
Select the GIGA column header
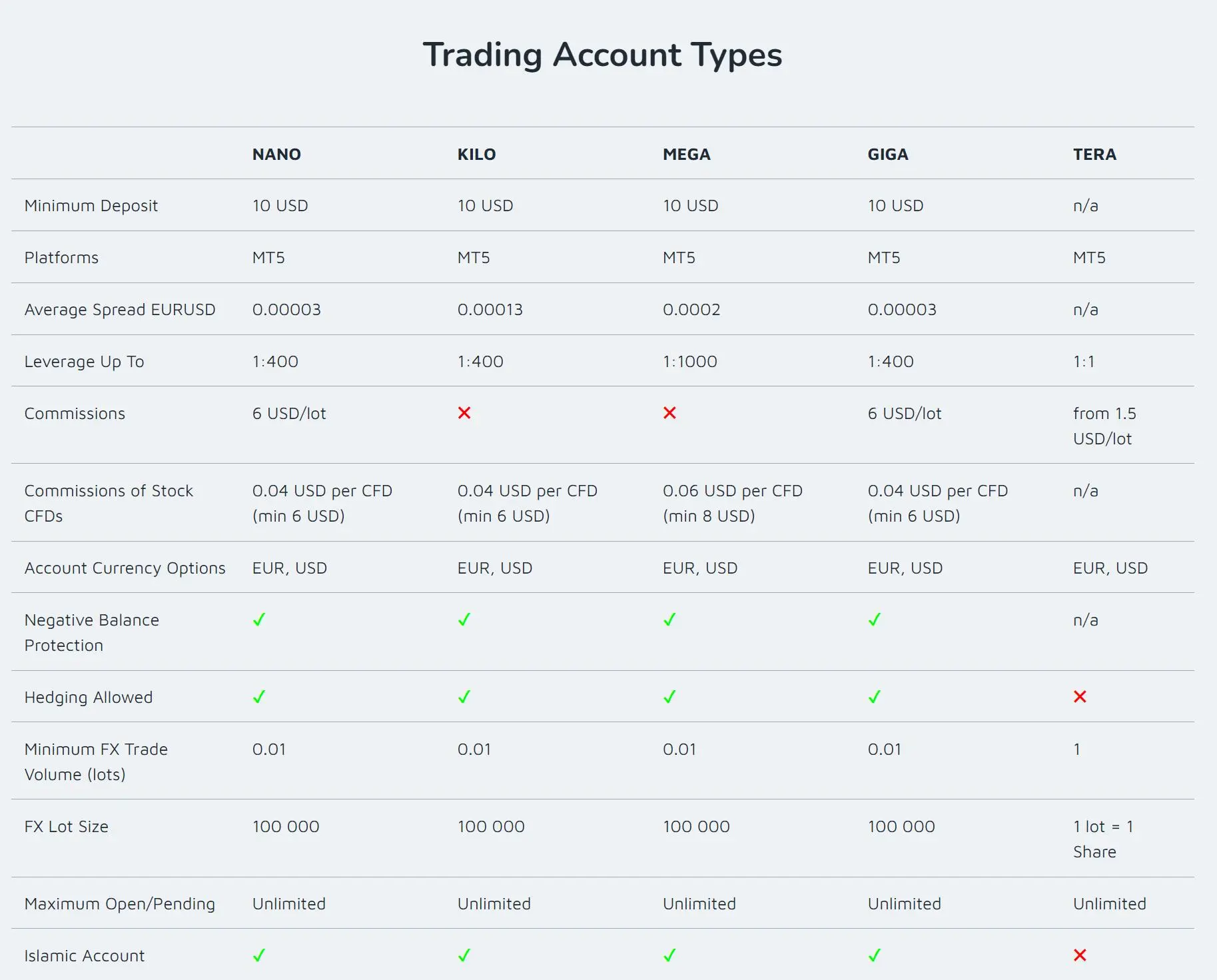(x=888, y=155)
